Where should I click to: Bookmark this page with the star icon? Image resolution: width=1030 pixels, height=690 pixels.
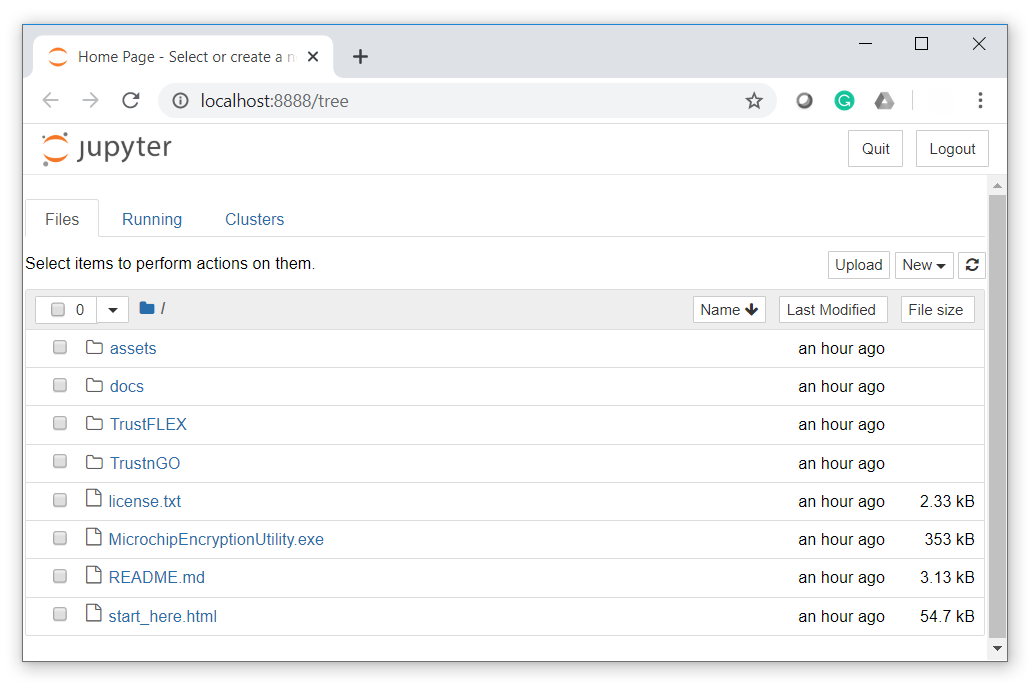click(x=754, y=100)
